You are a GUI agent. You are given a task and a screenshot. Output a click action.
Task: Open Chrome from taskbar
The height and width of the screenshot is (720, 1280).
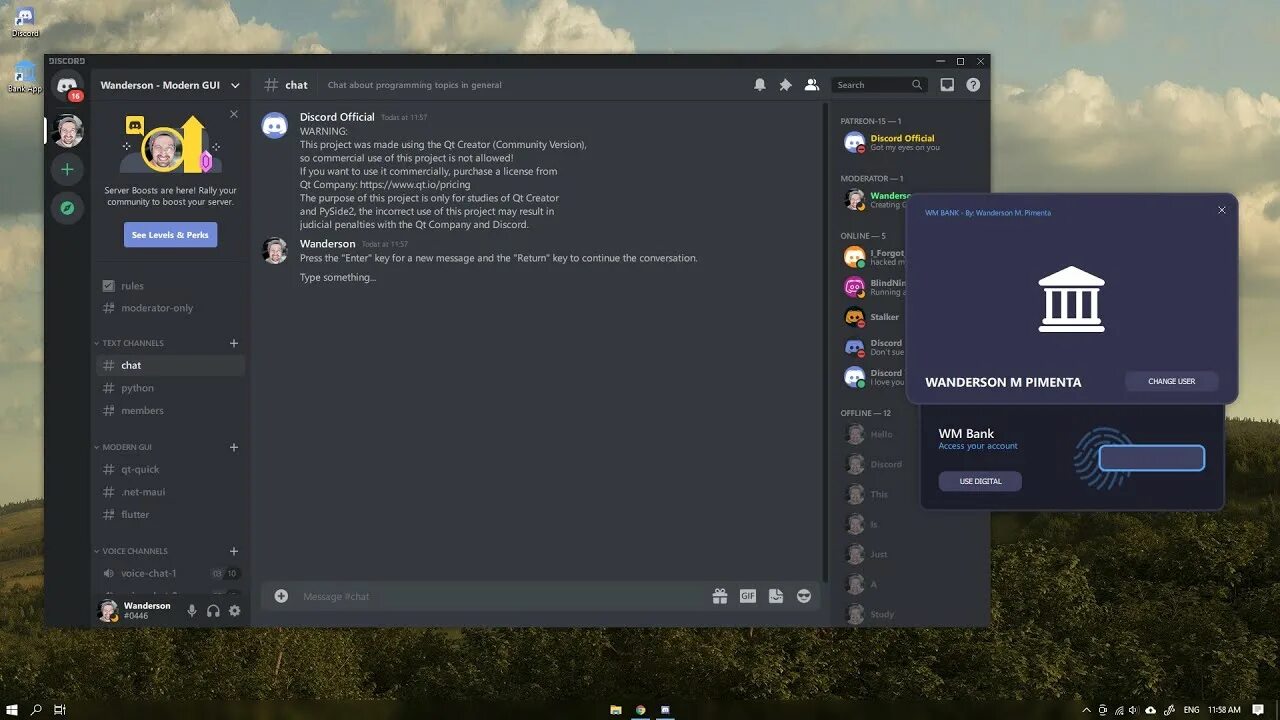(641, 709)
